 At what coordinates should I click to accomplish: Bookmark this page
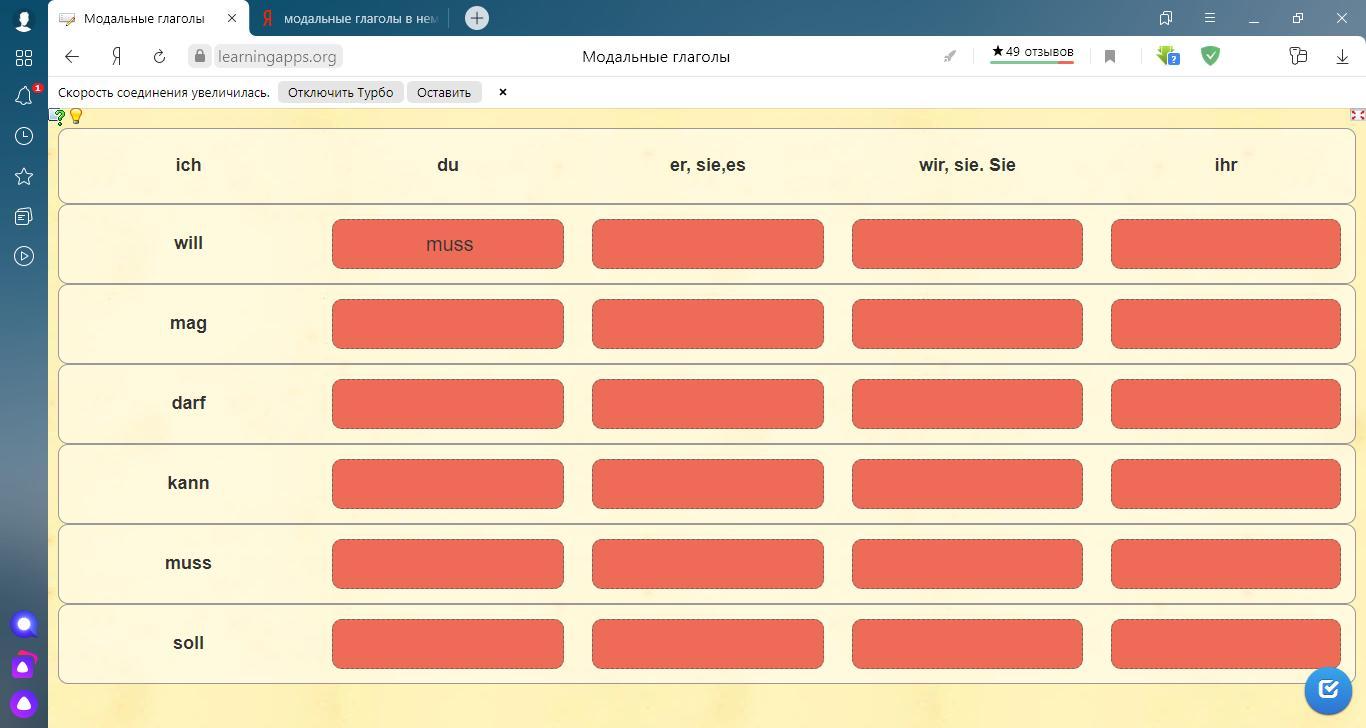(1110, 57)
